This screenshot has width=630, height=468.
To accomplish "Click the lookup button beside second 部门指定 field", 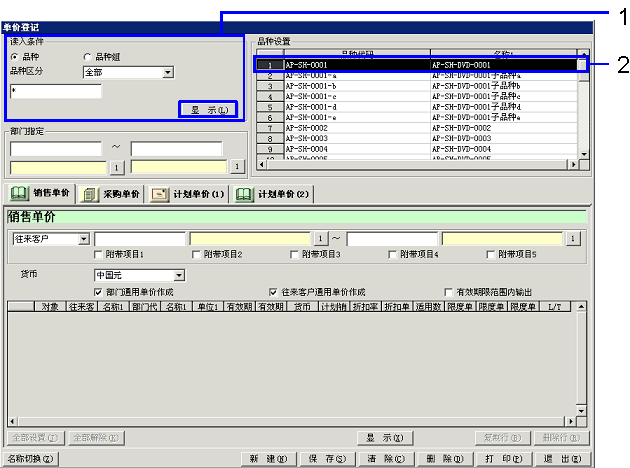I will (x=236, y=167).
